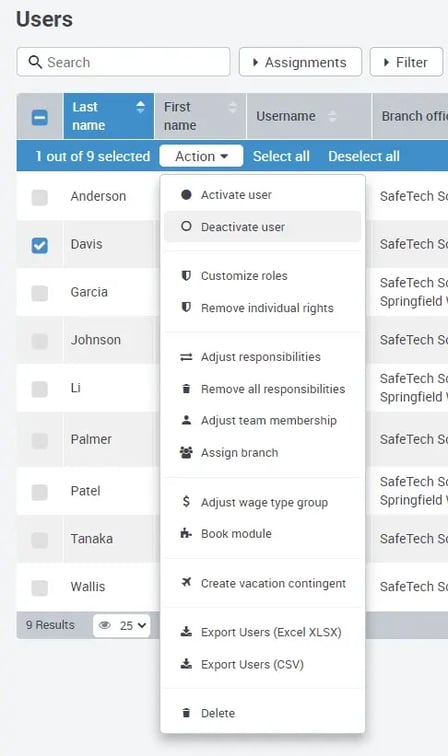Focus the Search input field
Image resolution: width=448 pixels, height=756 pixels.
point(123,62)
